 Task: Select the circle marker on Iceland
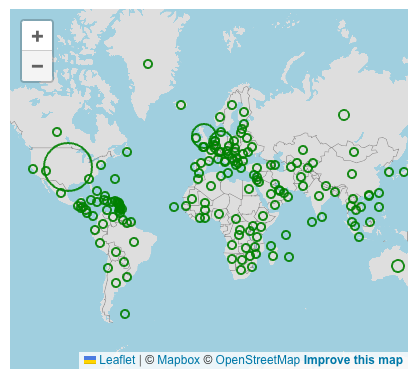coord(181,105)
